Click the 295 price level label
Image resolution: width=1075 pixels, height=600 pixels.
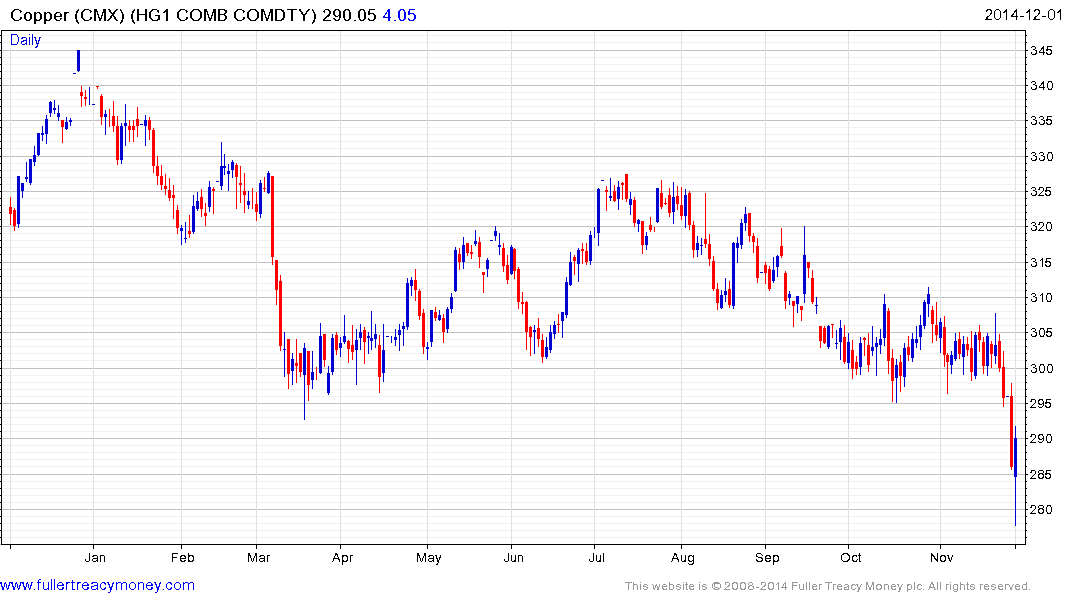point(1041,403)
